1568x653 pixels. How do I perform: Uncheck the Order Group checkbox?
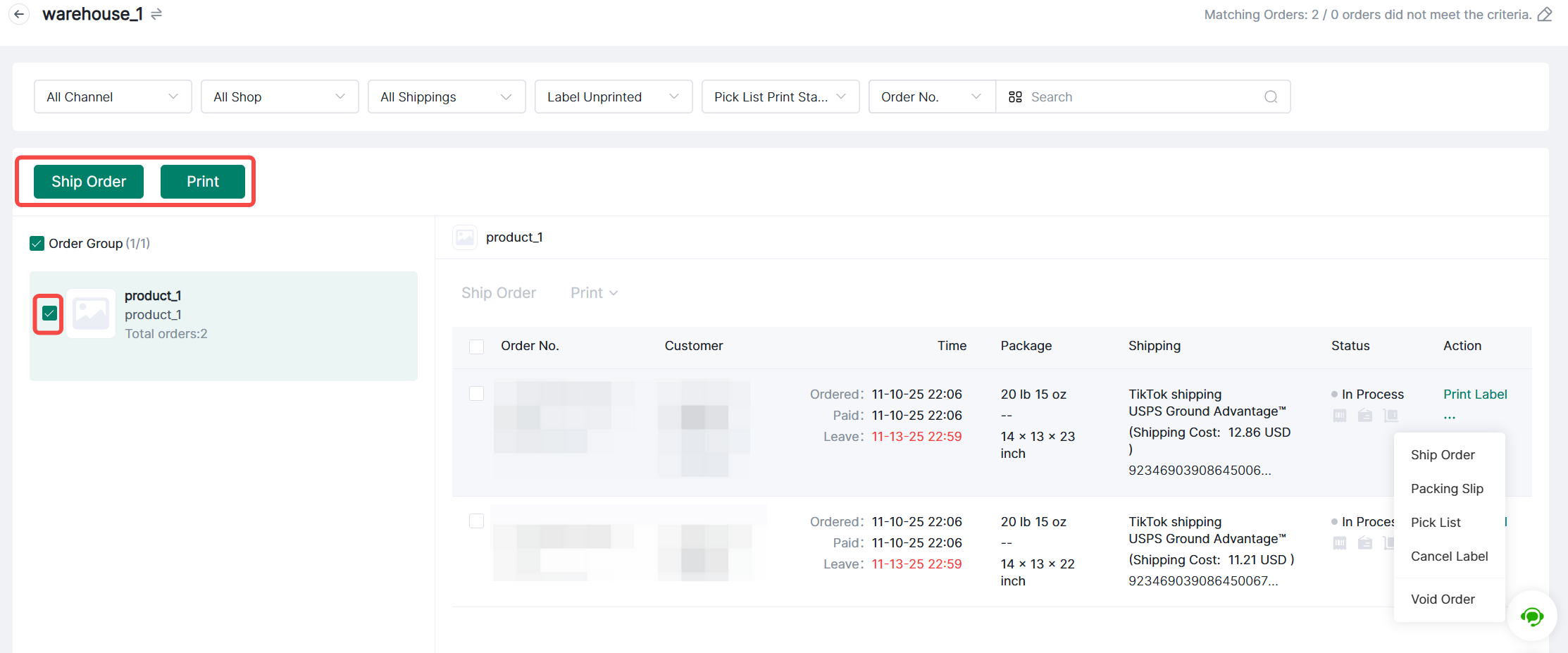click(37, 244)
